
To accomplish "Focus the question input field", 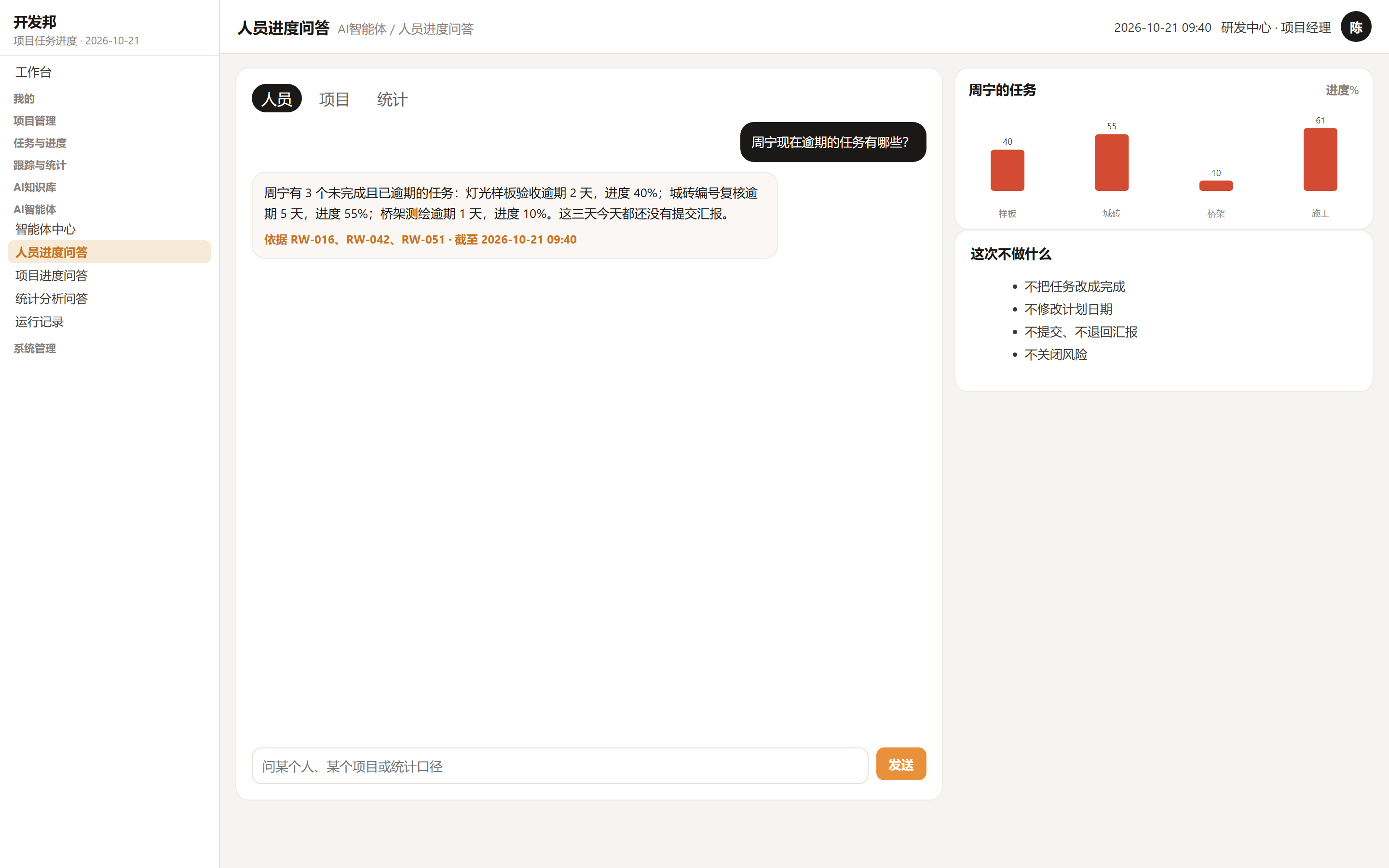I will point(559,766).
